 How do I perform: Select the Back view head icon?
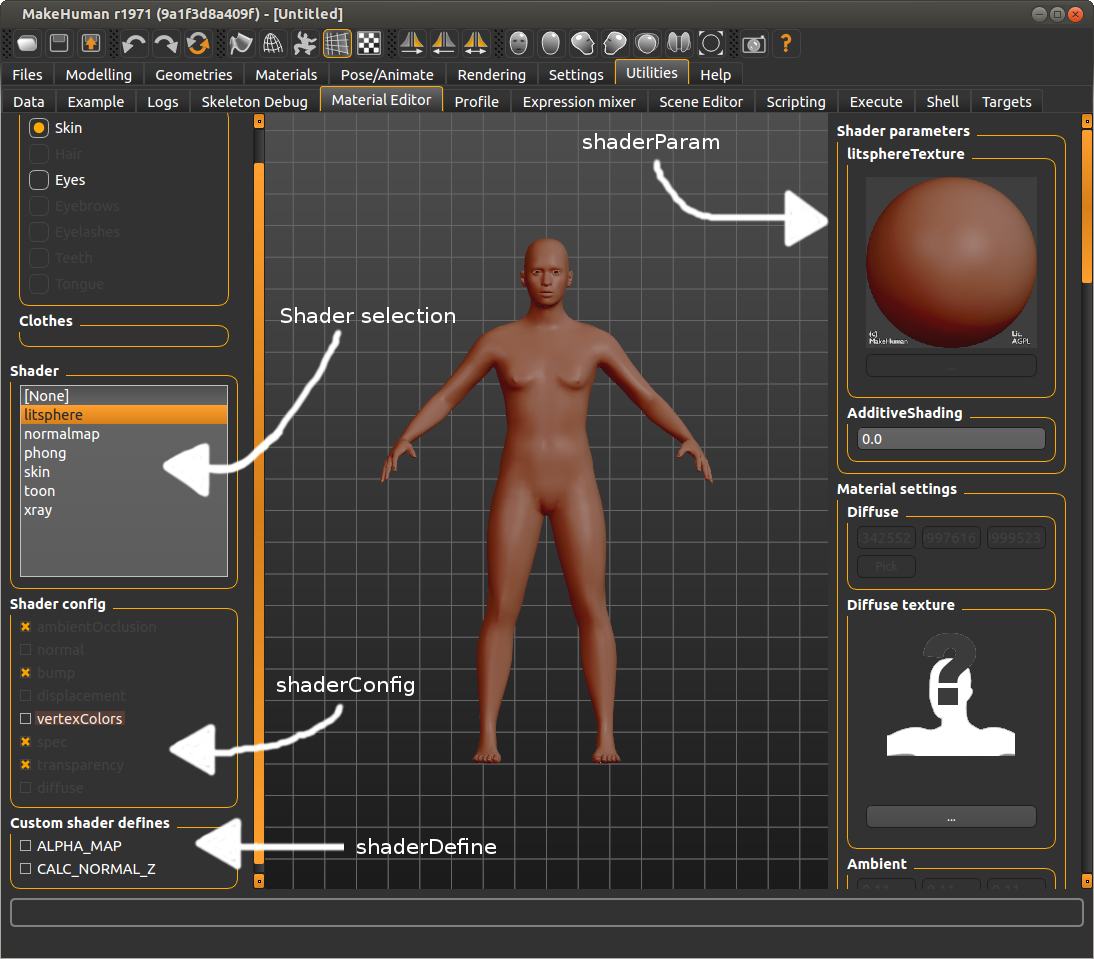pyautogui.click(x=550, y=44)
